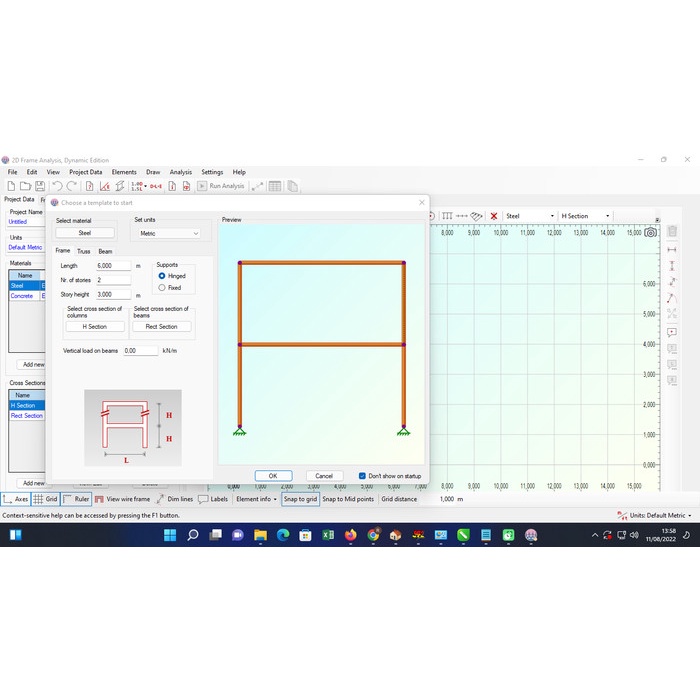Open the Units: Default Metric dropdown
This screenshot has height=700, width=700.
pos(654,516)
